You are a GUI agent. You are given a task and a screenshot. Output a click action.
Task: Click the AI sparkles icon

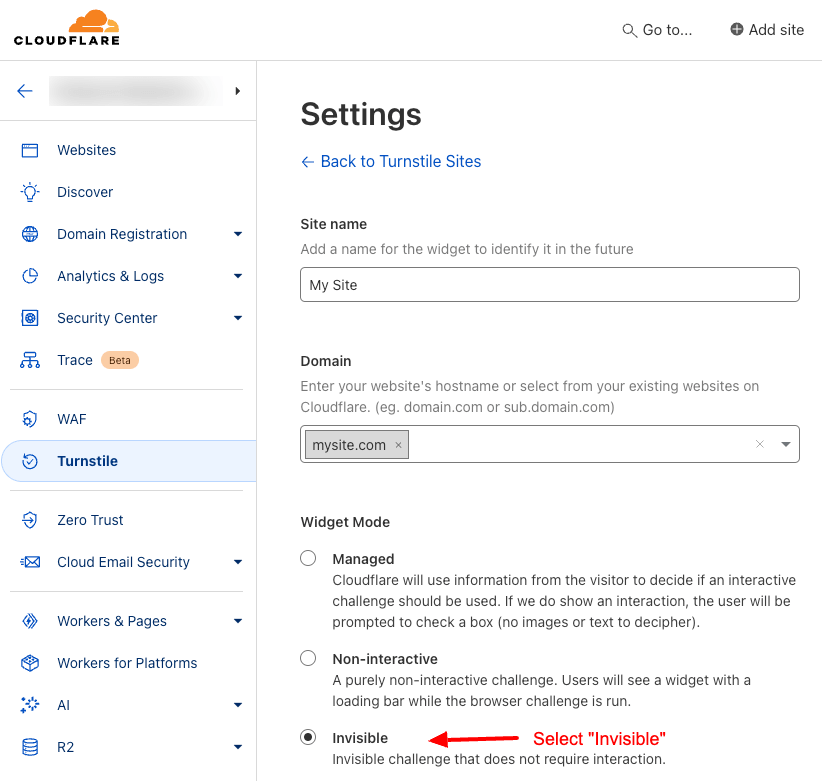tap(30, 705)
